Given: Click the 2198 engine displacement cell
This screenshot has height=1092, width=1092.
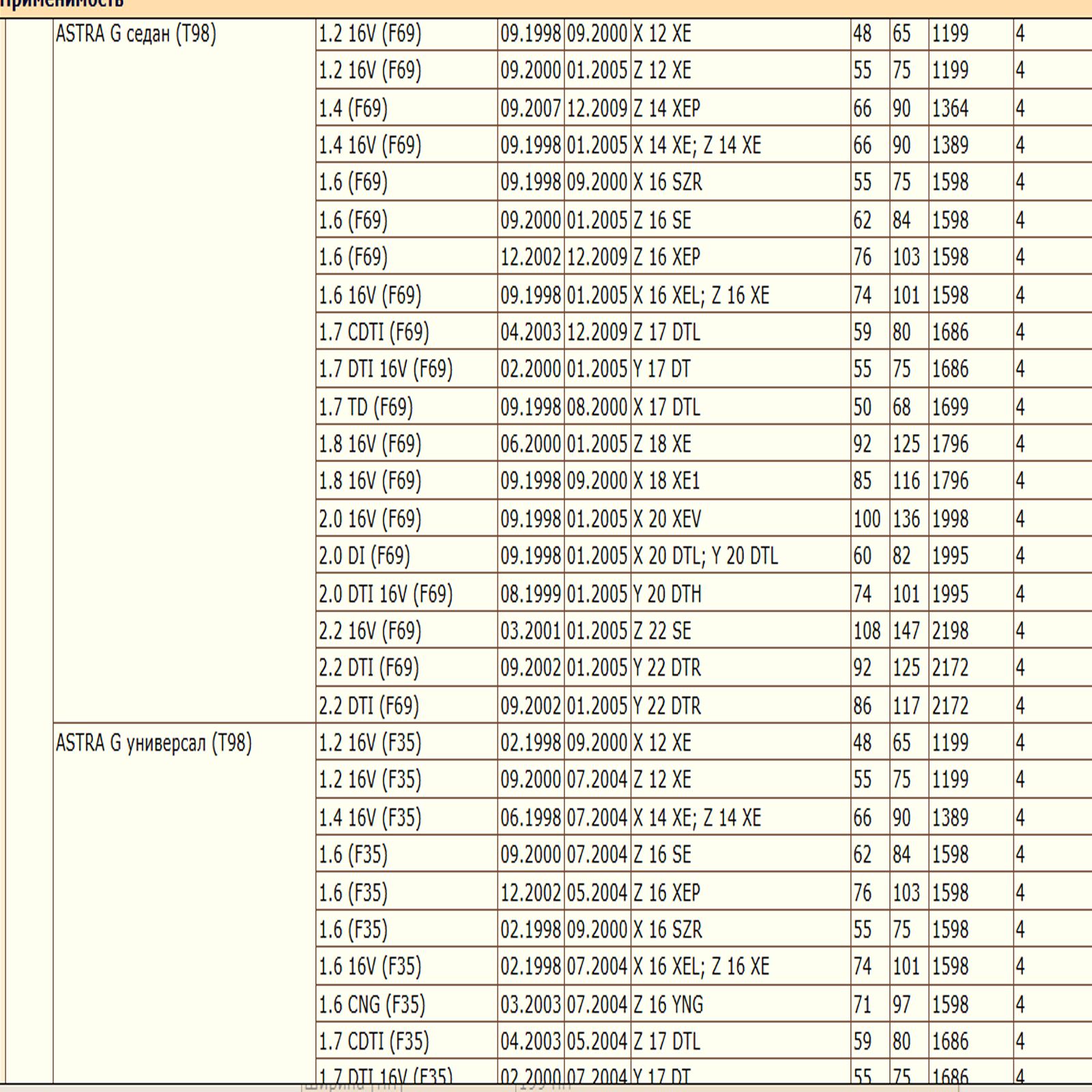Looking at the screenshot, I should 950,631.
